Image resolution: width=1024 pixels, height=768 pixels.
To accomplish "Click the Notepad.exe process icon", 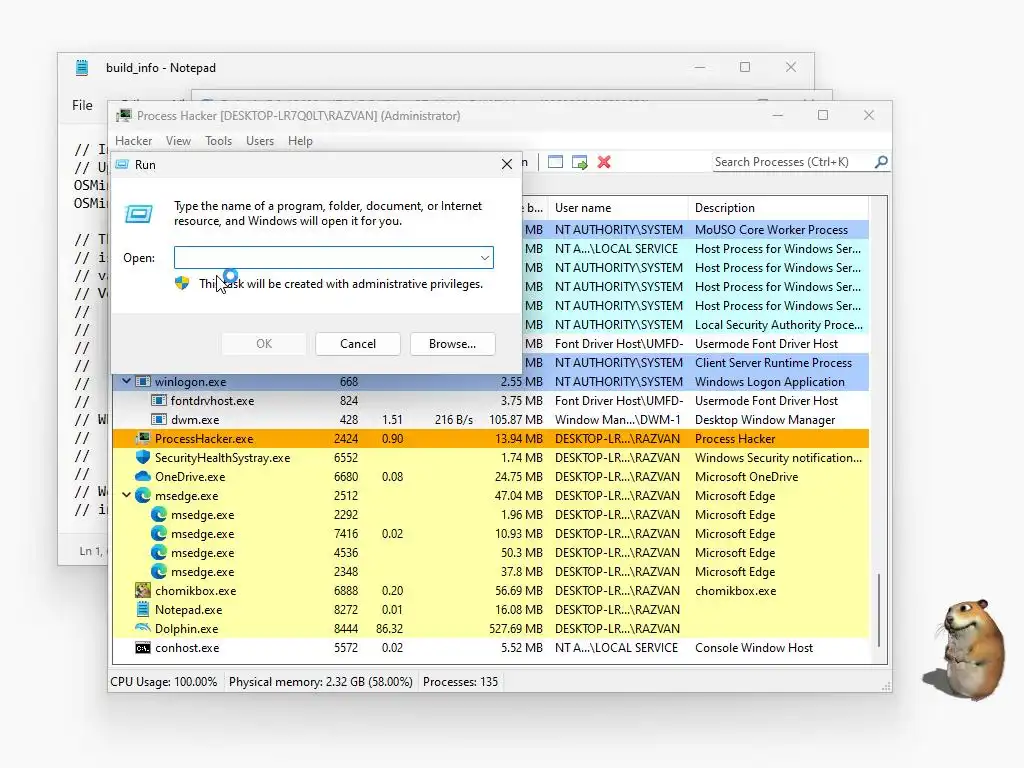I will pos(143,609).
